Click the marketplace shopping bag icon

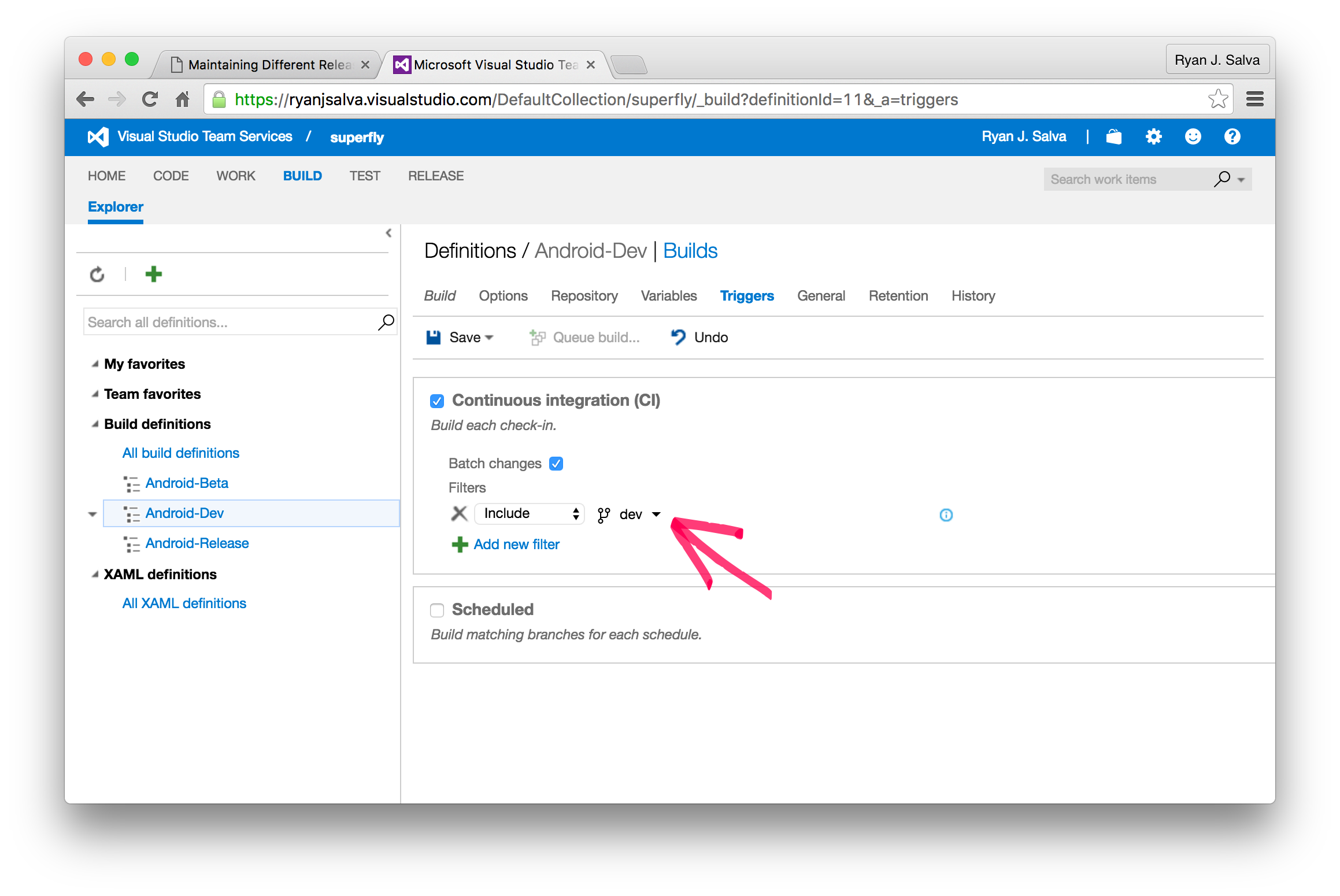(x=1113, y=136)
